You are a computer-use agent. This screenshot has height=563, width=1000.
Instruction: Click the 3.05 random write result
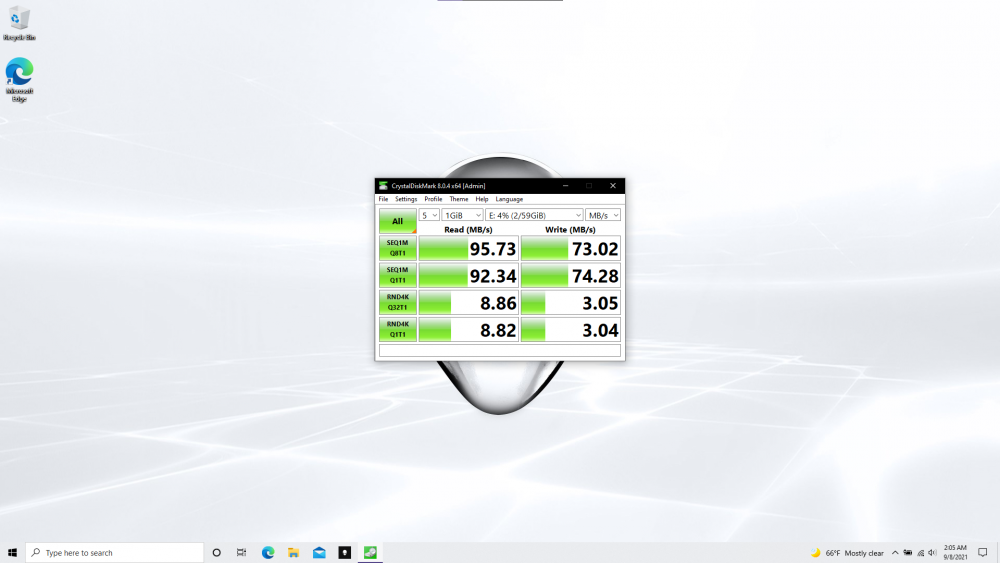(x=571, y=303)
